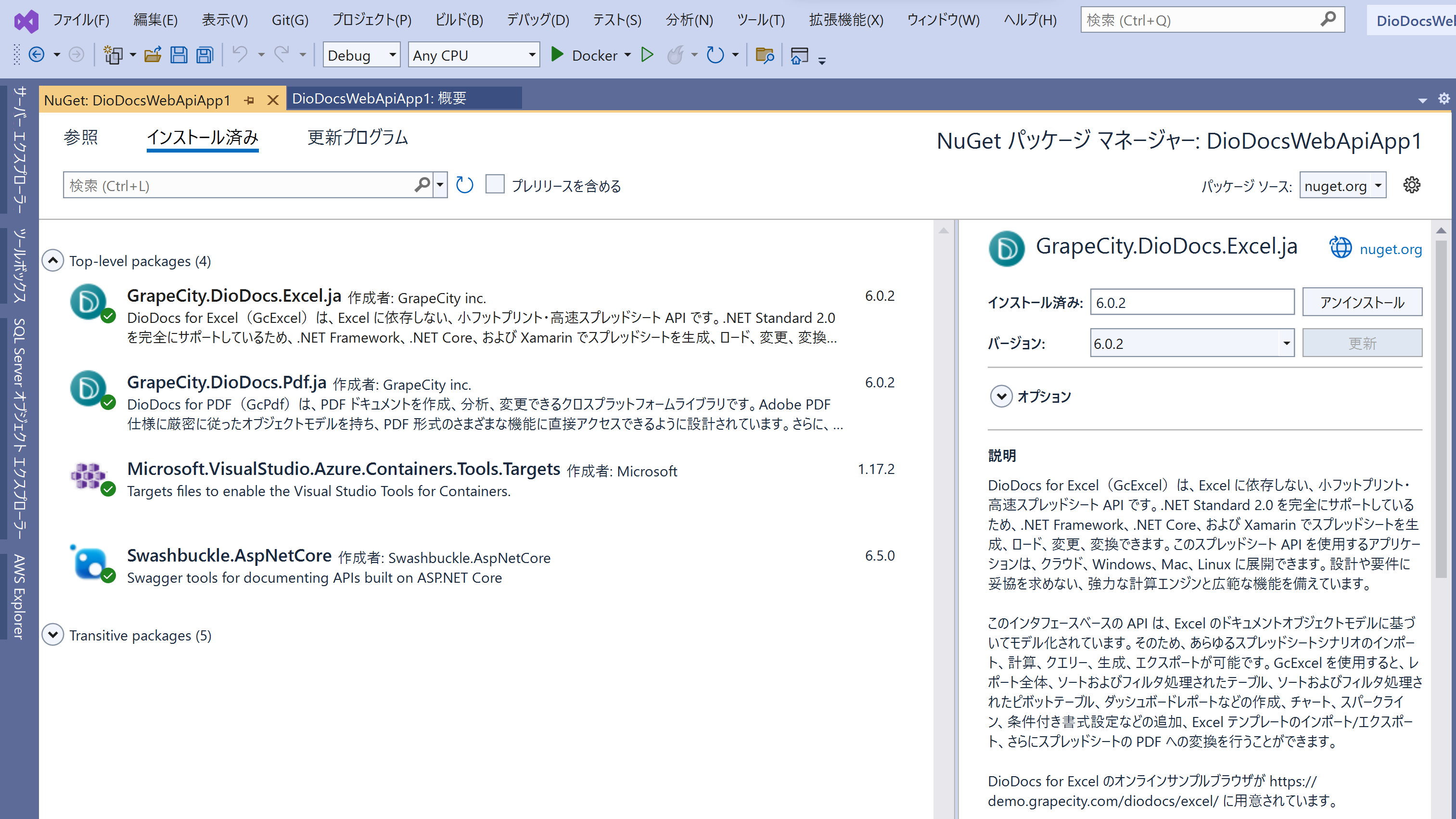Viewport: 1456px width, 819px height.
Task: Pin the NuGet document tab
Action: [249, 101]
